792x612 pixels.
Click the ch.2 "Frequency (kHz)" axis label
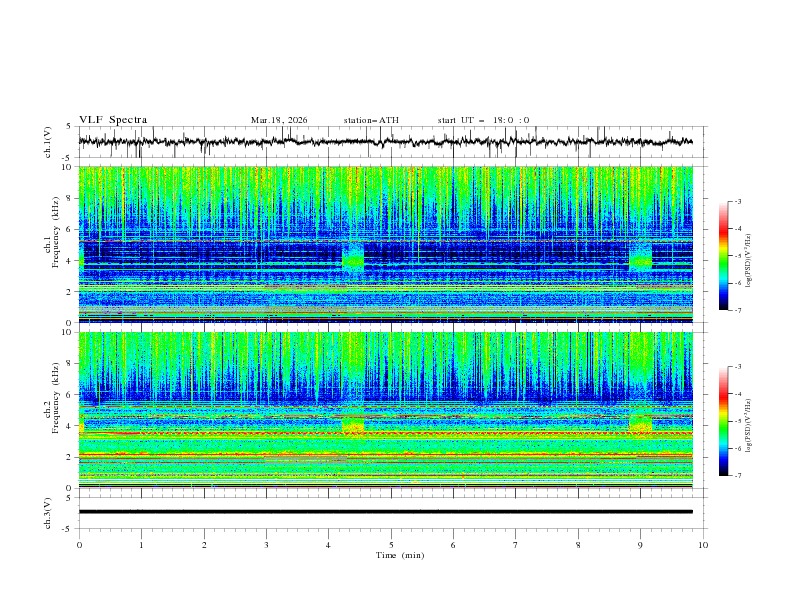[56, 398]
